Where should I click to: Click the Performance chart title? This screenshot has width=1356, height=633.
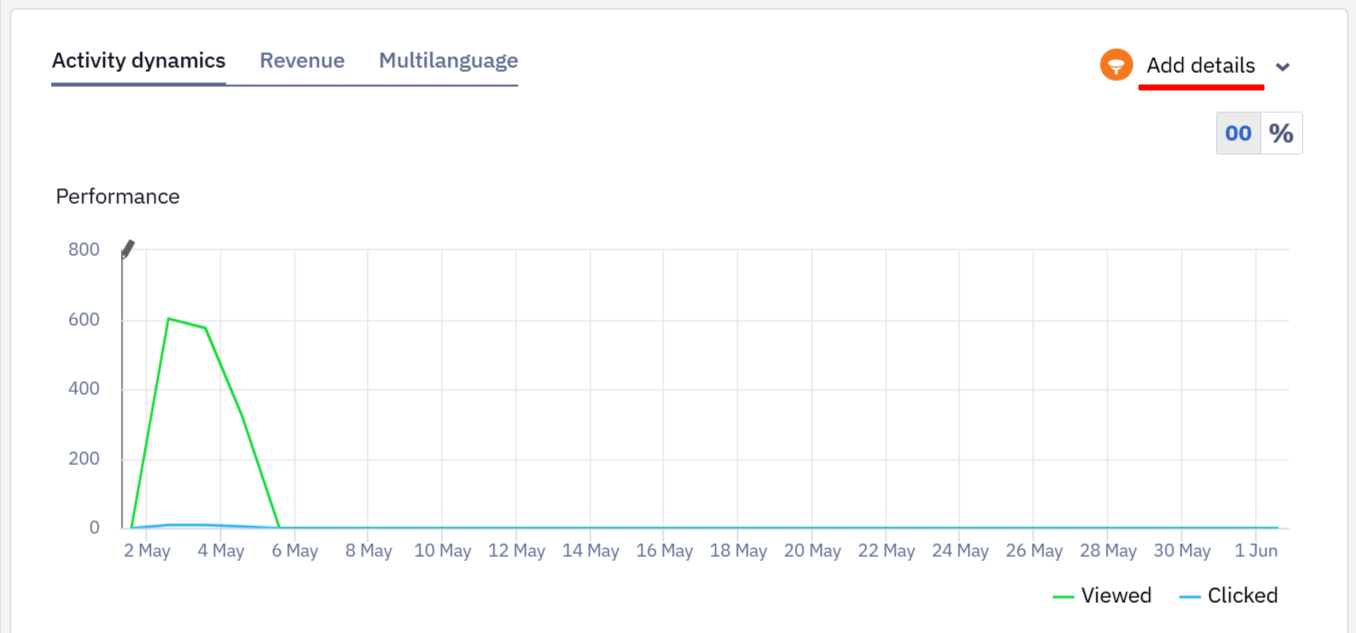tap(118, 197)
